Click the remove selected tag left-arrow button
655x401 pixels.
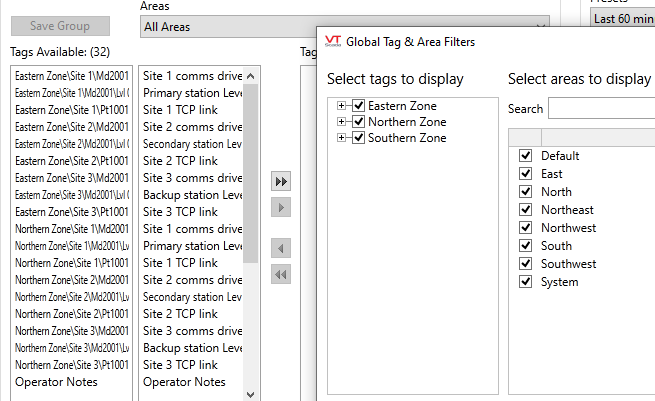[x=282, y=247]
